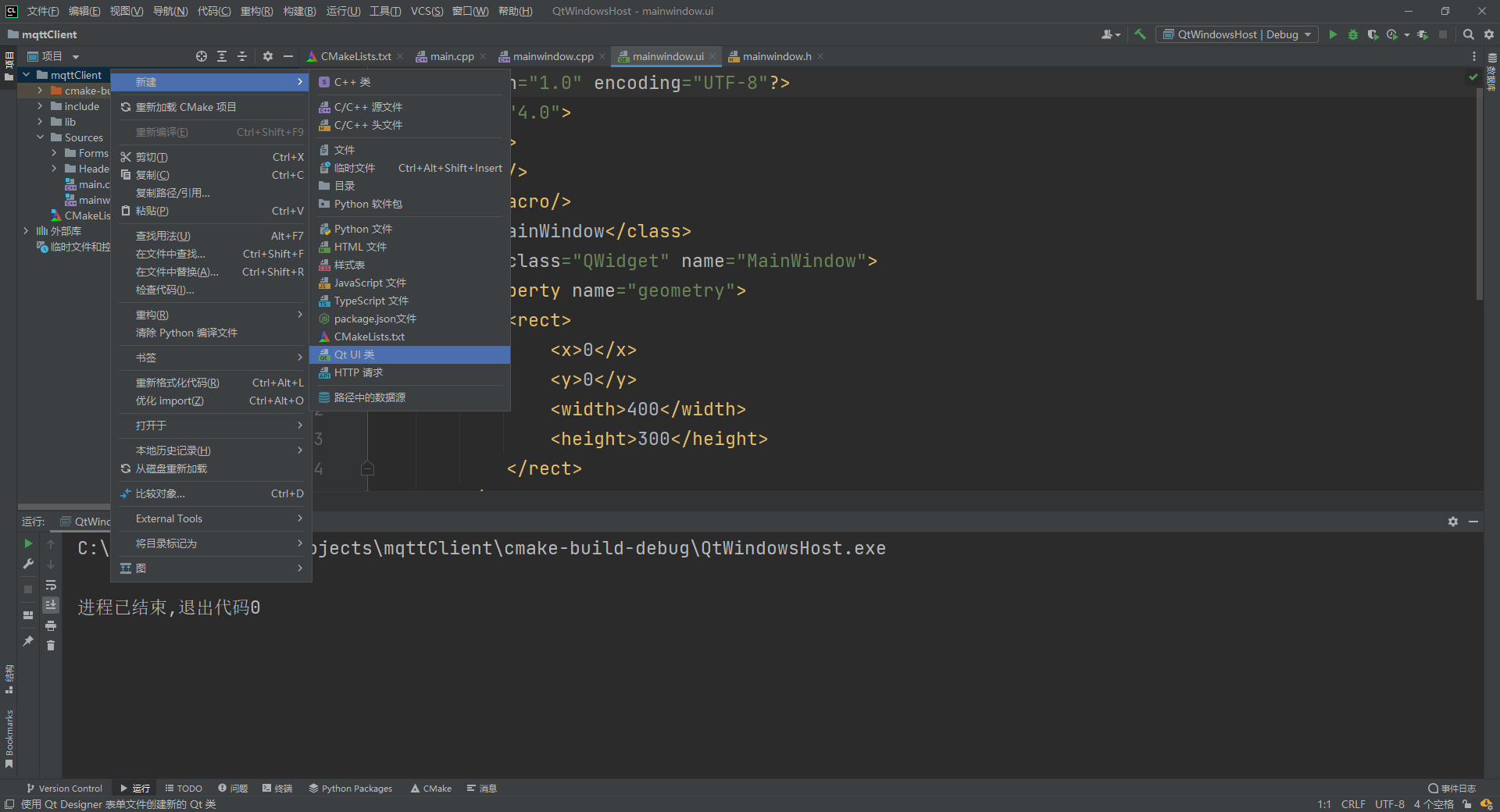Viewport: 1500px width, 812px height.
Task: Toggle the pin tab icon in run panel
Action: (28, 641)
